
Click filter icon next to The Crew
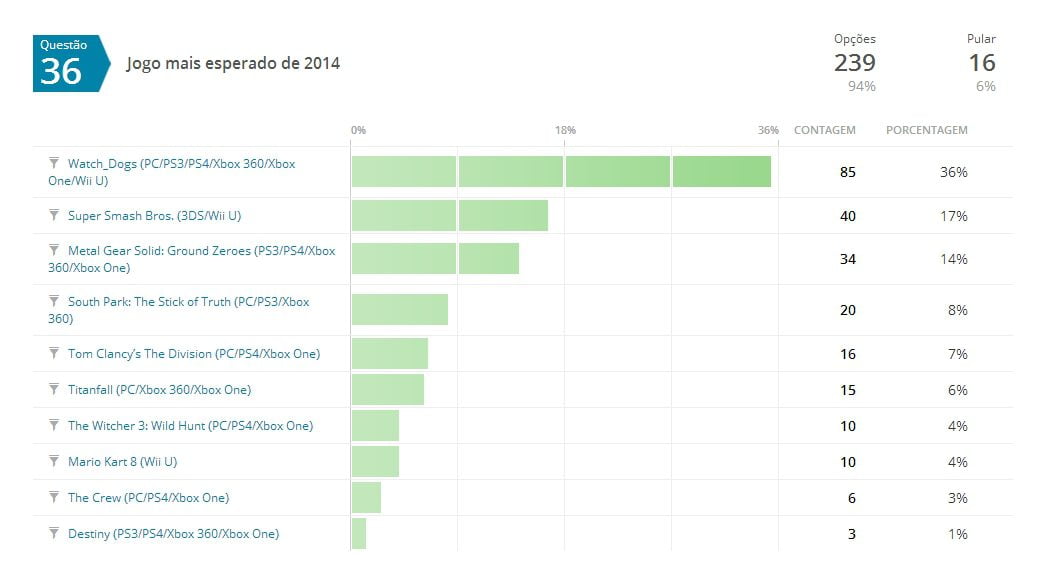[x=54, y=497]
